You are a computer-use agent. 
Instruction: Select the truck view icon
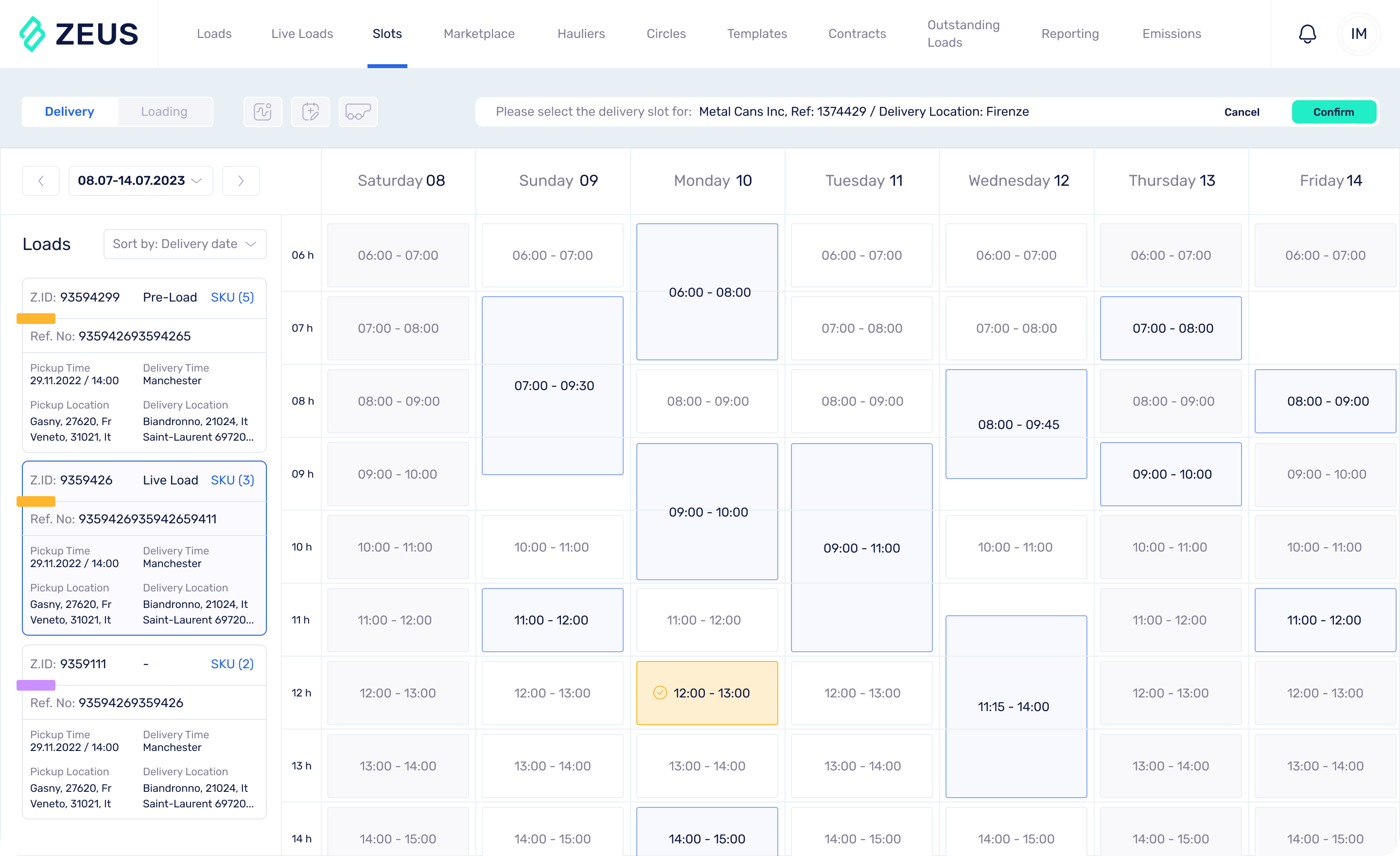pyautogui.click(x=358, y=111)
